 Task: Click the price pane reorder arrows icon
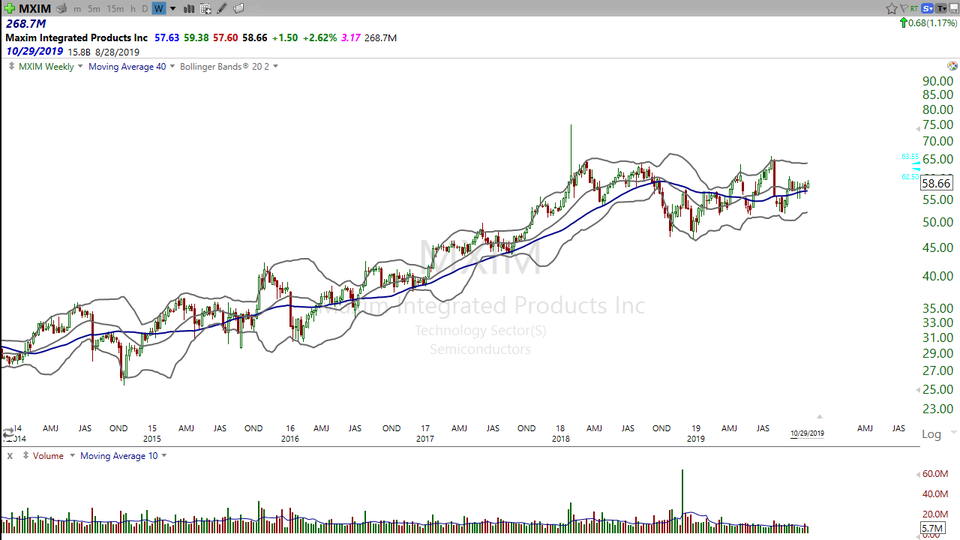coord(11,66)
